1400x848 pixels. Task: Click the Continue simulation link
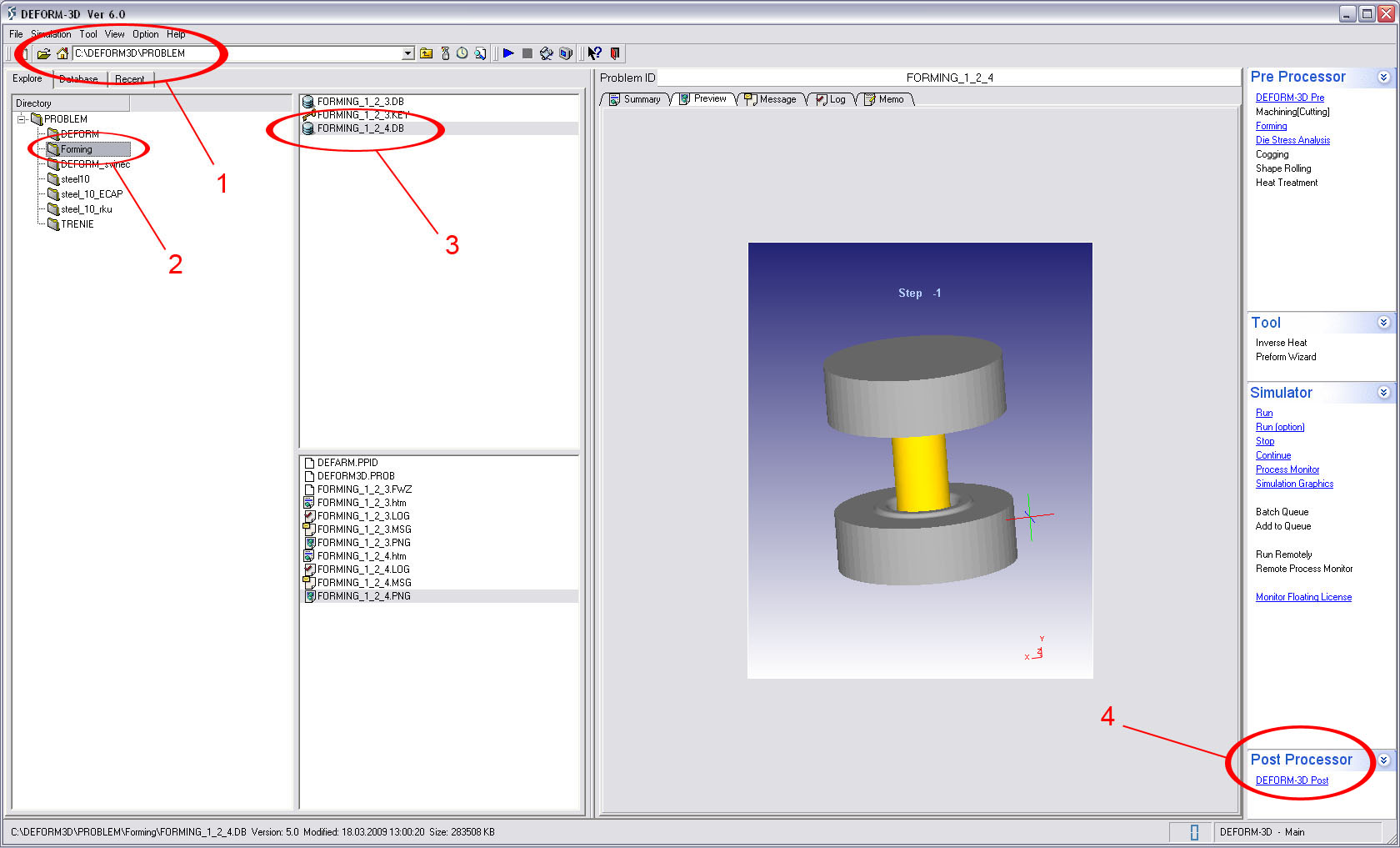1272,455
